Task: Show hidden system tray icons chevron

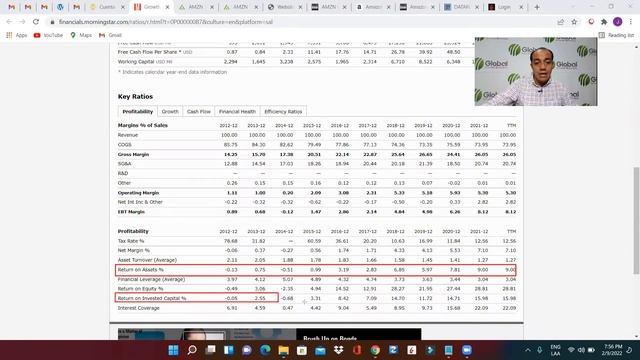Action: [528, 350]
